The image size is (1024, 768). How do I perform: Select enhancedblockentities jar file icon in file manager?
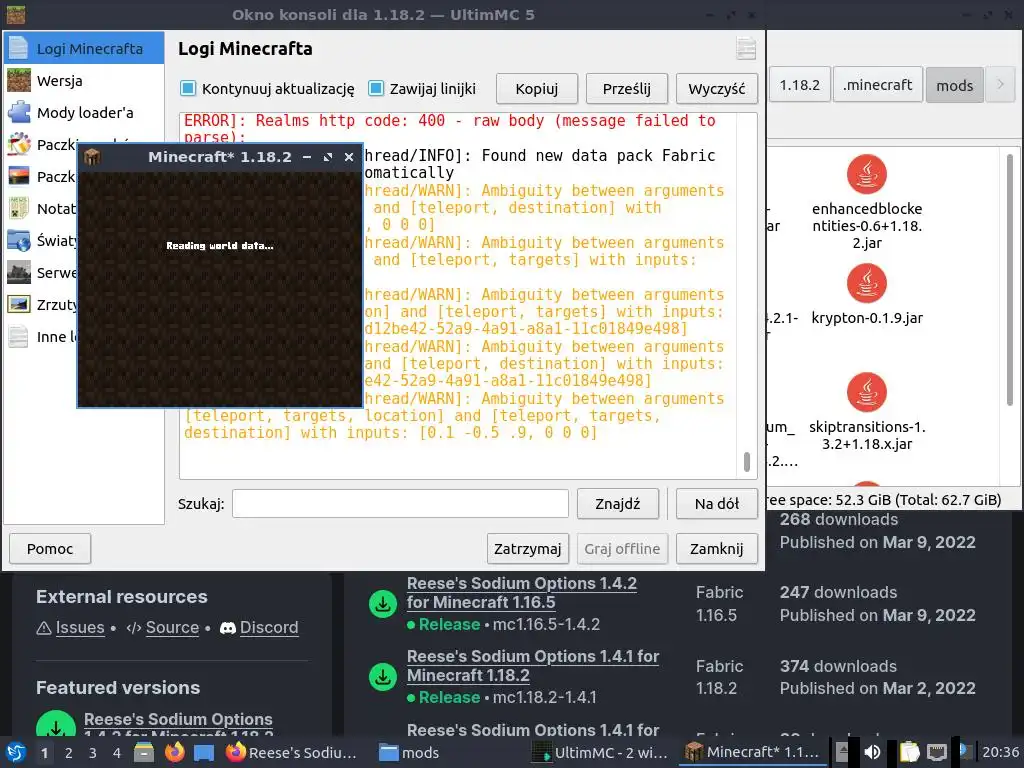click(x=867, y=174)
